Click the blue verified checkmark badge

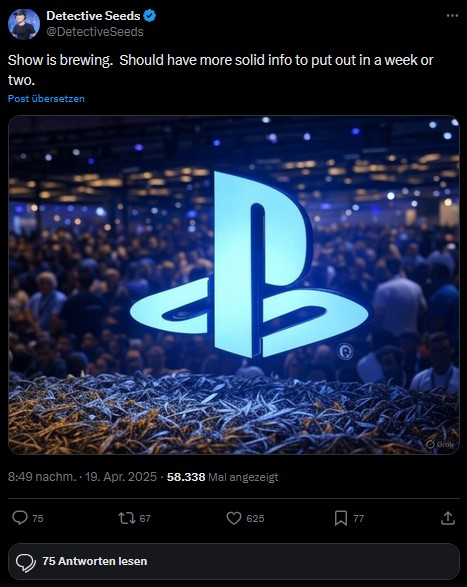[150, 16]
